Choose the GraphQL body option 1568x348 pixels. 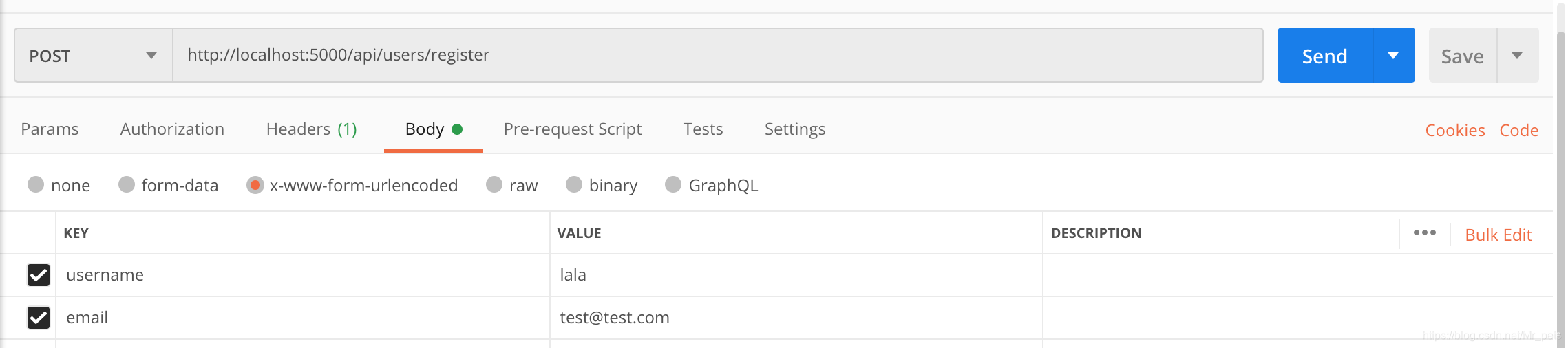click(x=673, y=185)
